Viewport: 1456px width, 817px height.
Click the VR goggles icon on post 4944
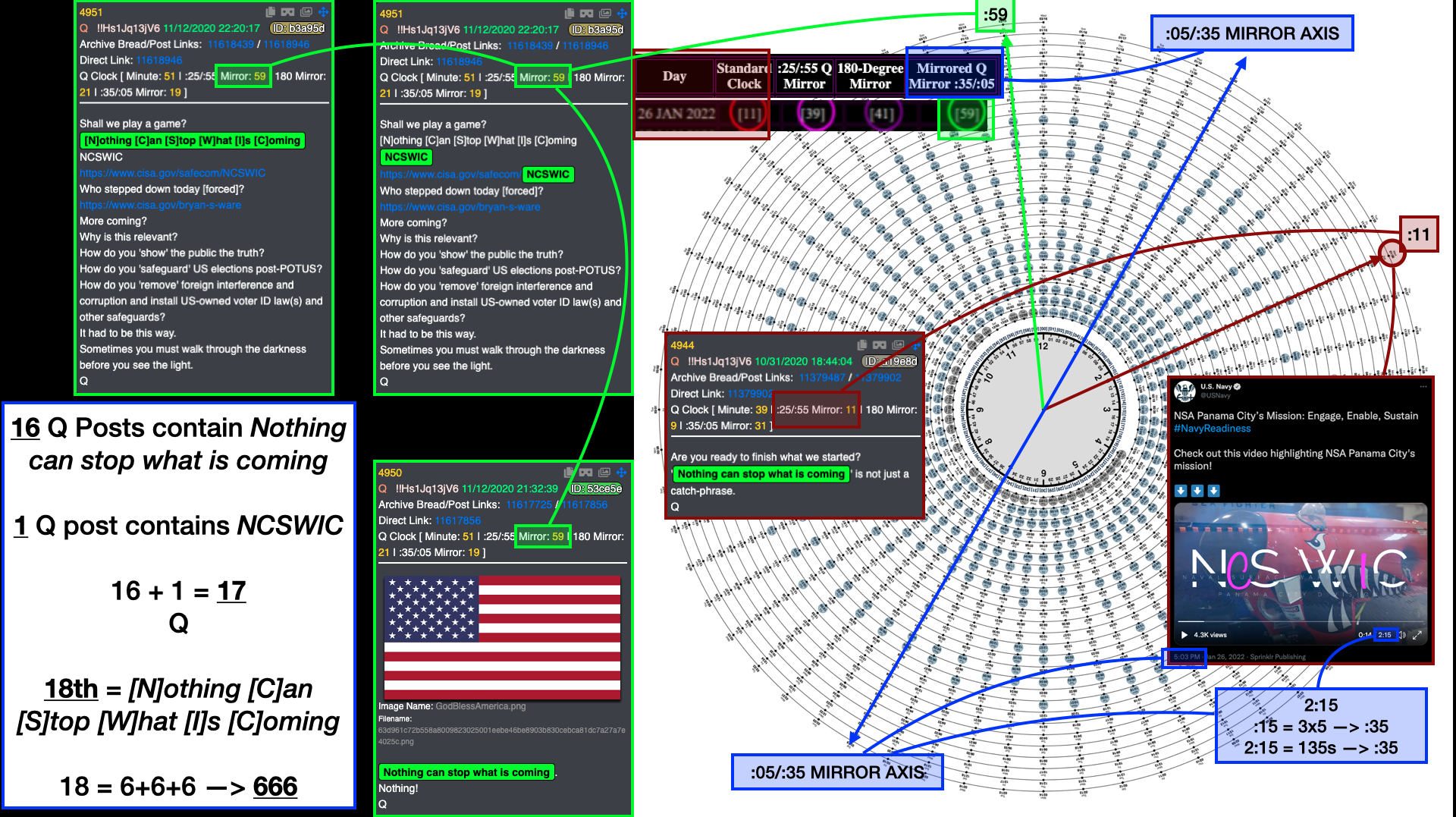pyautogui.click(x=879, y=345)
